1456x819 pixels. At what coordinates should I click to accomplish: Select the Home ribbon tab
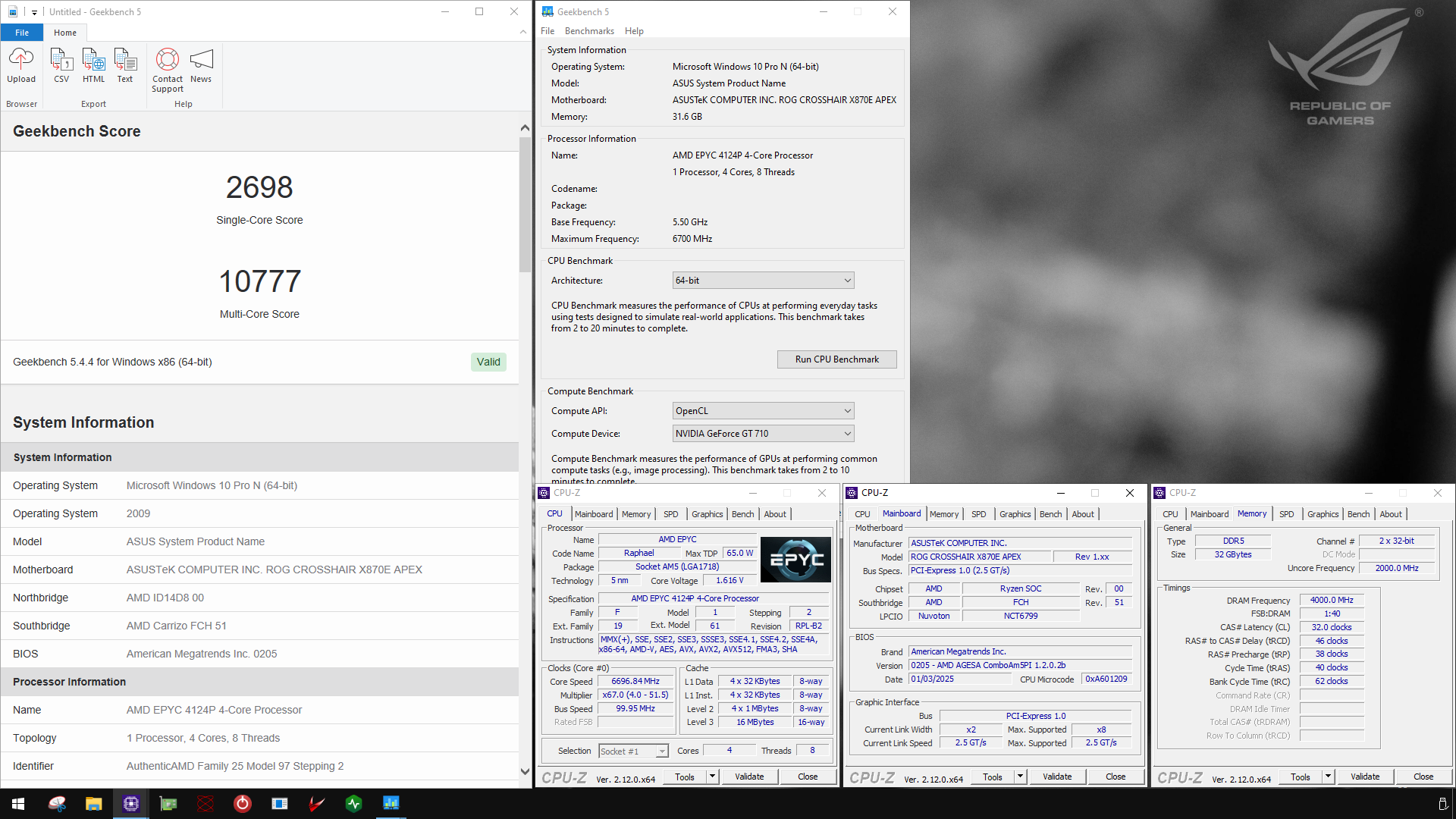65,33
